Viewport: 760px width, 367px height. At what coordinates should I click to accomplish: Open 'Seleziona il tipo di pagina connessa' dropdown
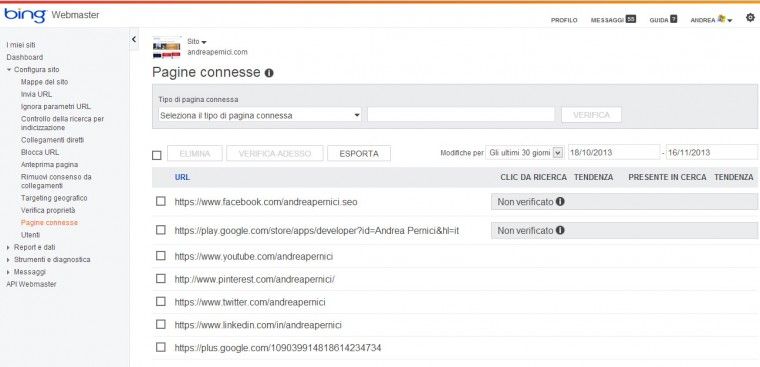[260, 115]
